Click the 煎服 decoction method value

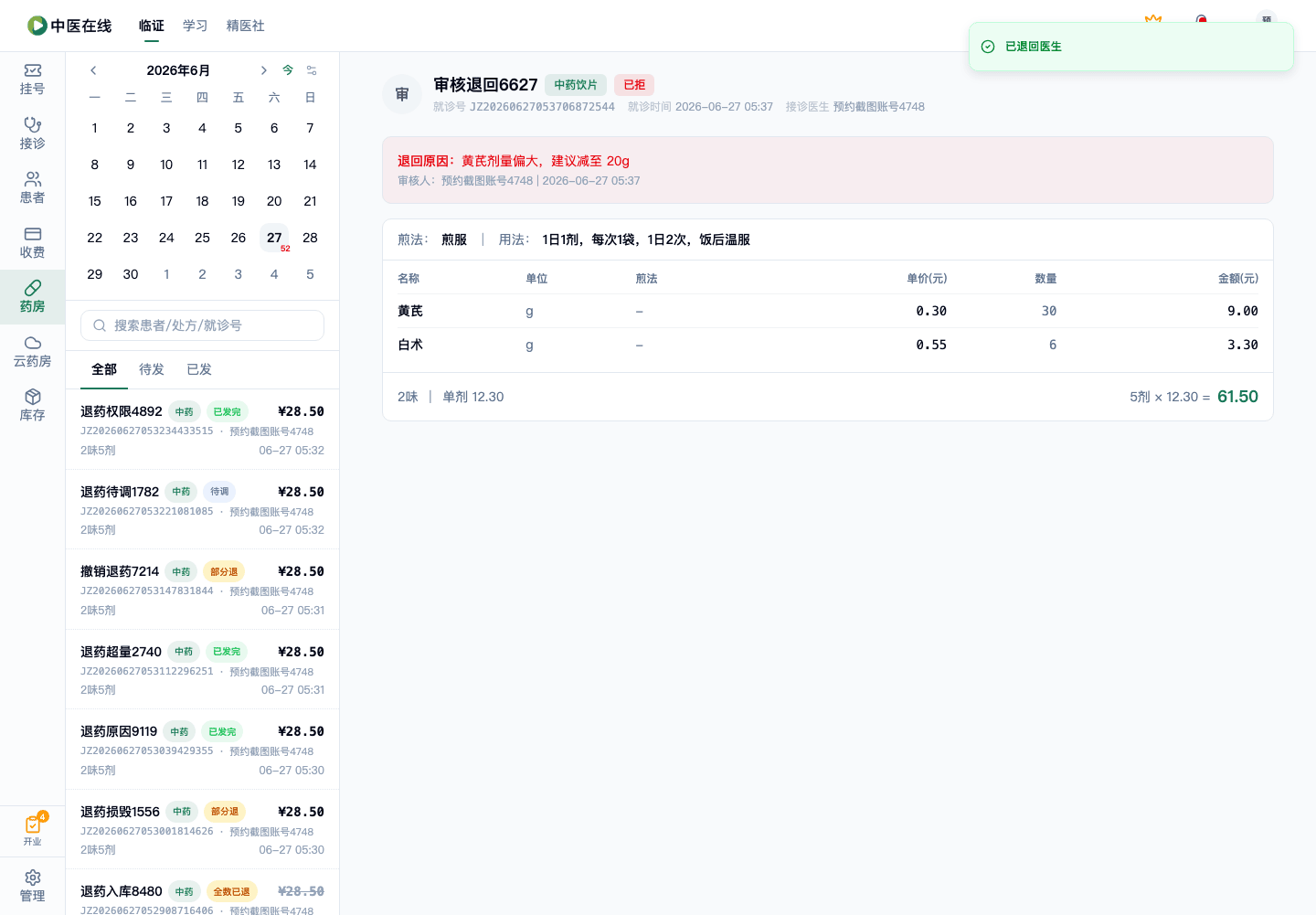(454, 239)
